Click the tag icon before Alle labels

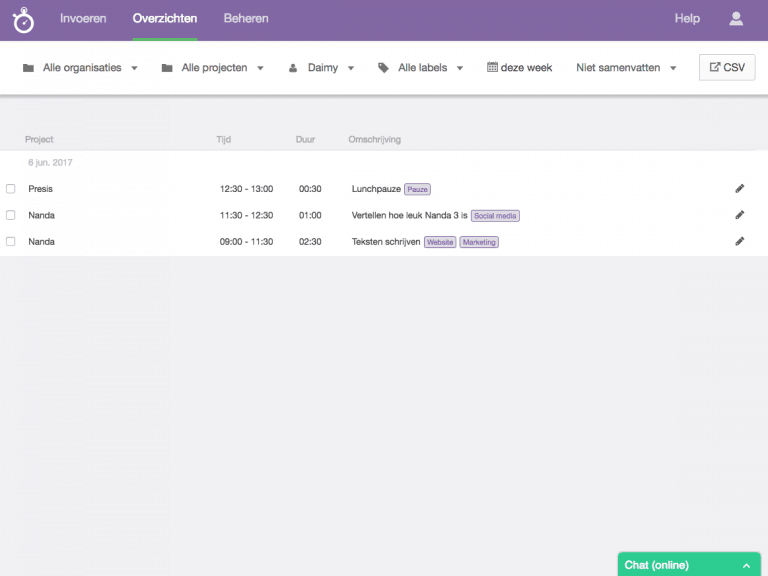coord(383,68)
